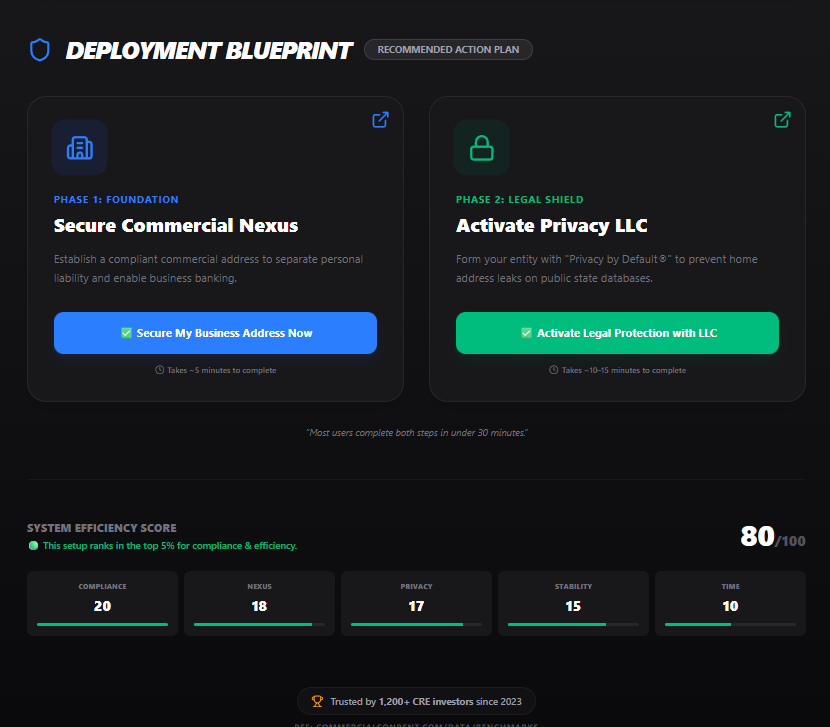Click the clock icon beside Takes ~10–15 minutes
Image resolution: width=830 pixels, height=727 pixels.
[554, 369]
